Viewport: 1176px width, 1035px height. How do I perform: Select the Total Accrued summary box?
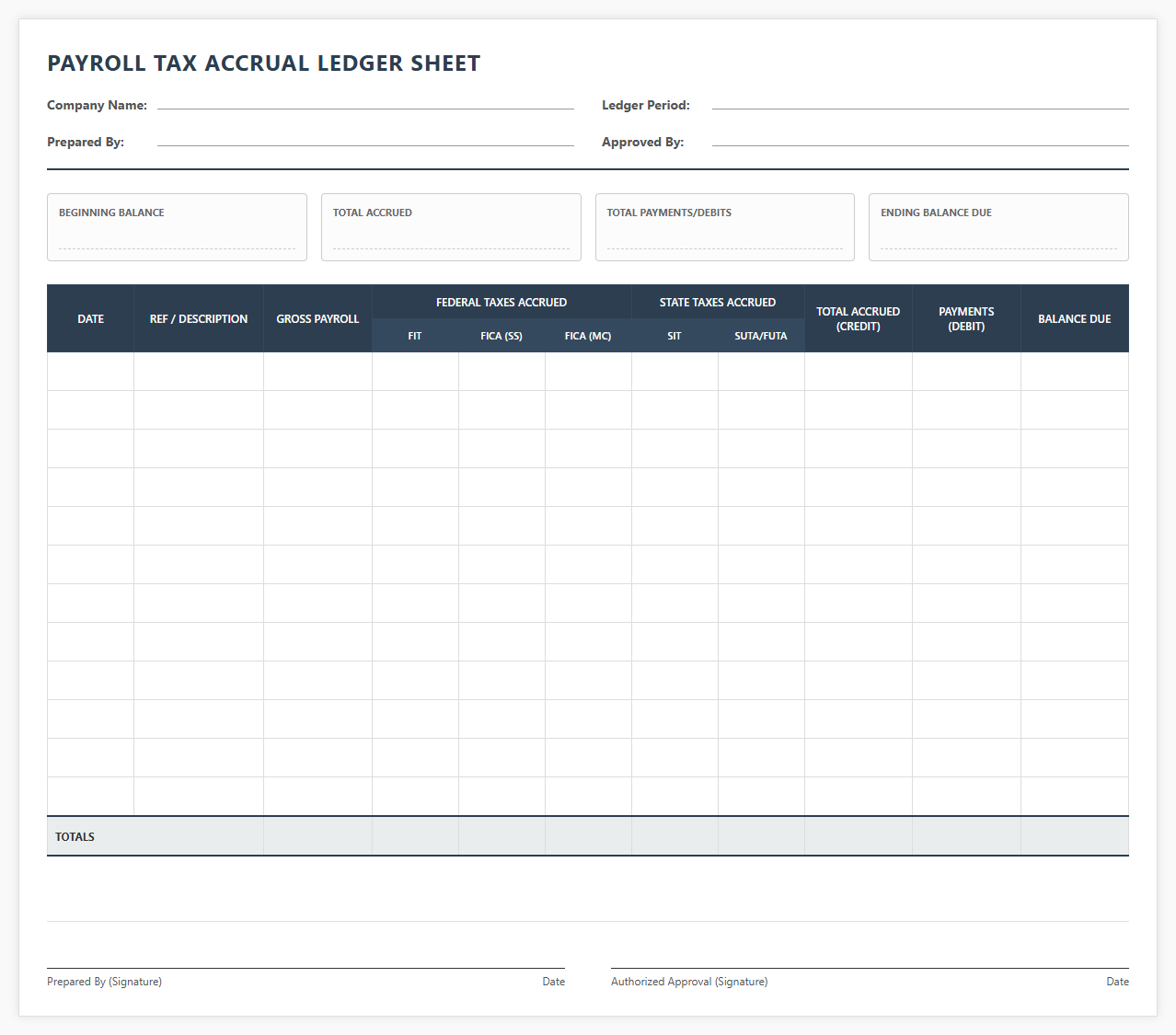(x=451, y=227)
